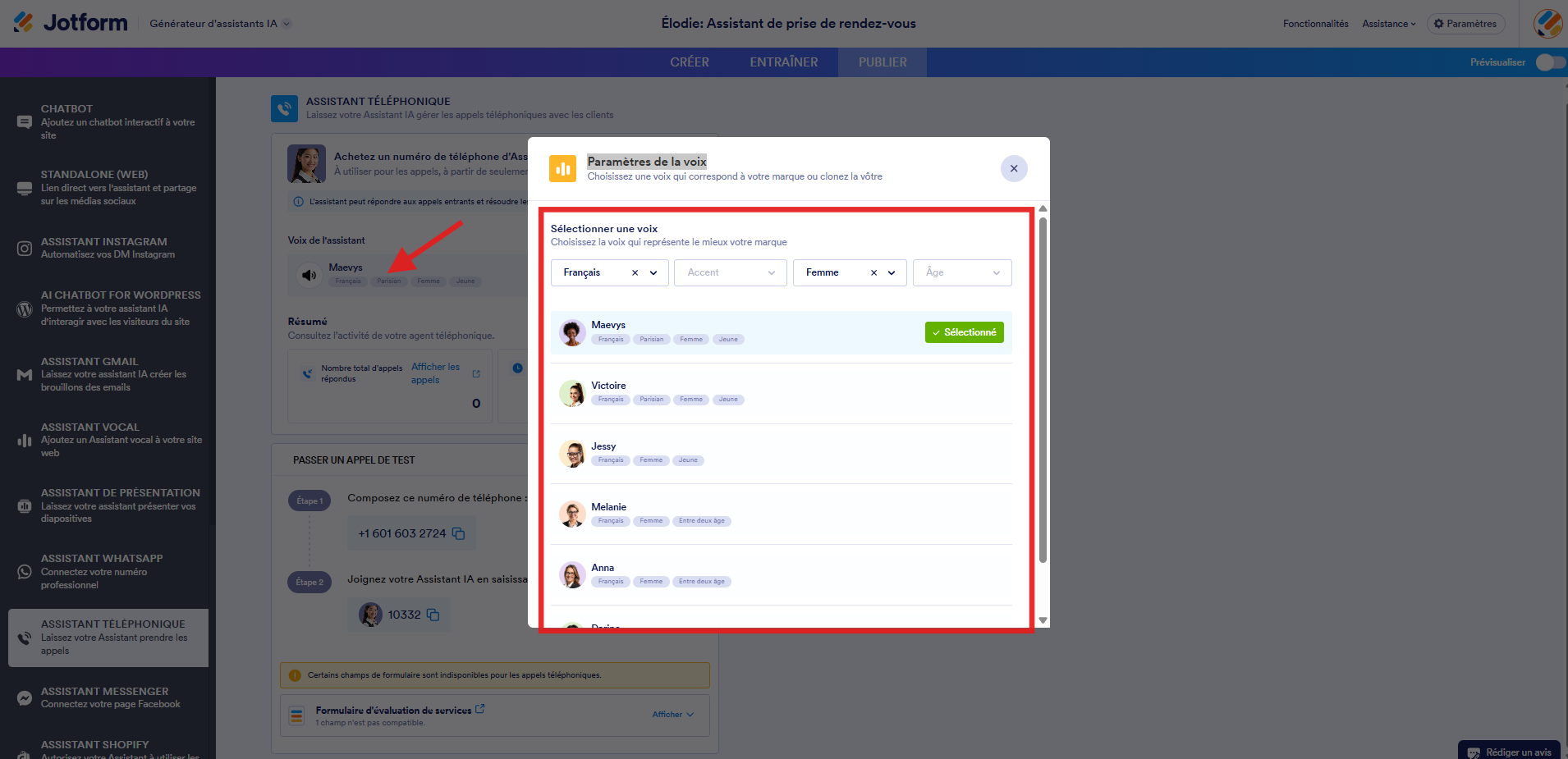The image size is (1568, 759).
Task: Copy the phone number +1 601 603 2724
Action: click(x=459, y=533)
